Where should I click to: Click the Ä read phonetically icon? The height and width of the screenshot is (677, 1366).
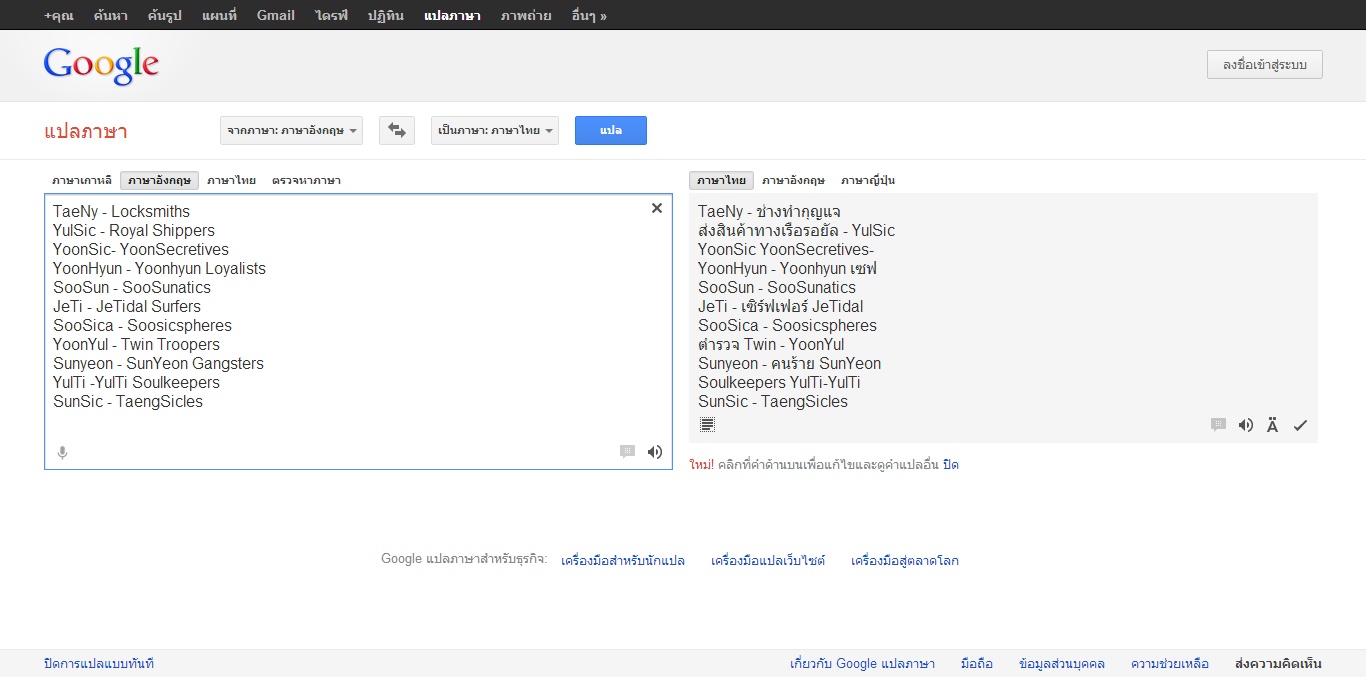pos(1272,425)
